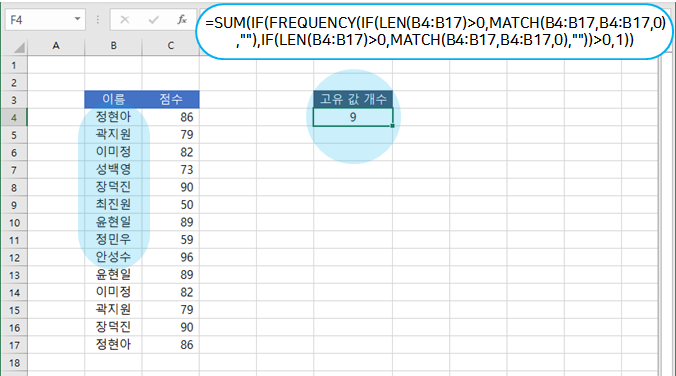Open the Name Box dropdown arrow
This screenshot has width=676, height=376.
pos(77,19)
